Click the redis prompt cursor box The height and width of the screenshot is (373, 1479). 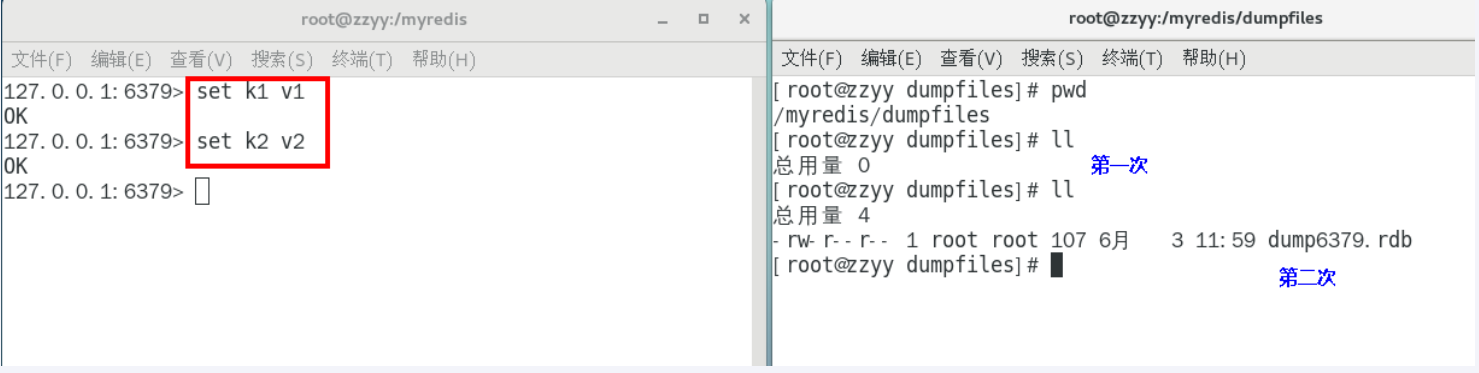pos(202,191)
